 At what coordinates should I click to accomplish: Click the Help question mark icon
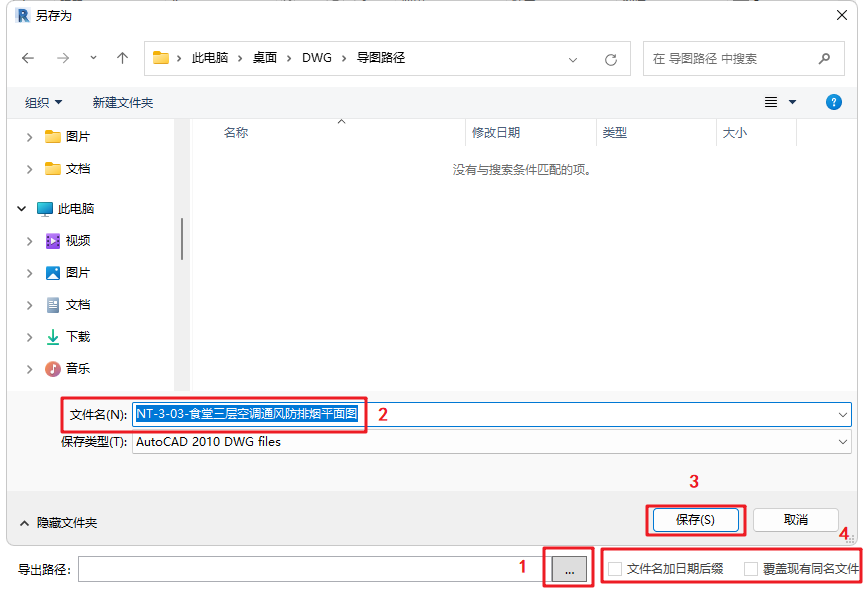tap(833, 101)
